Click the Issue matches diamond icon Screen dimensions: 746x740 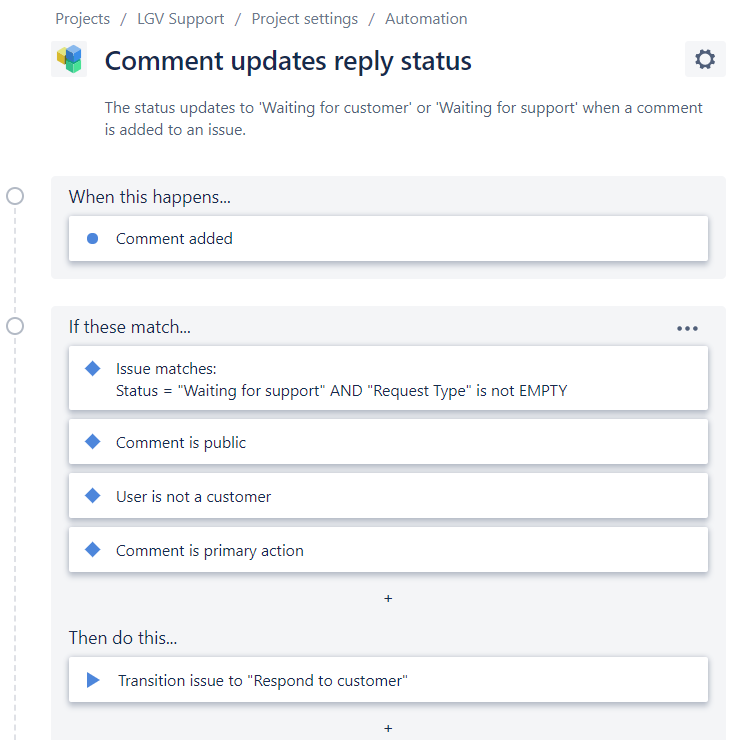pos(93,369)
